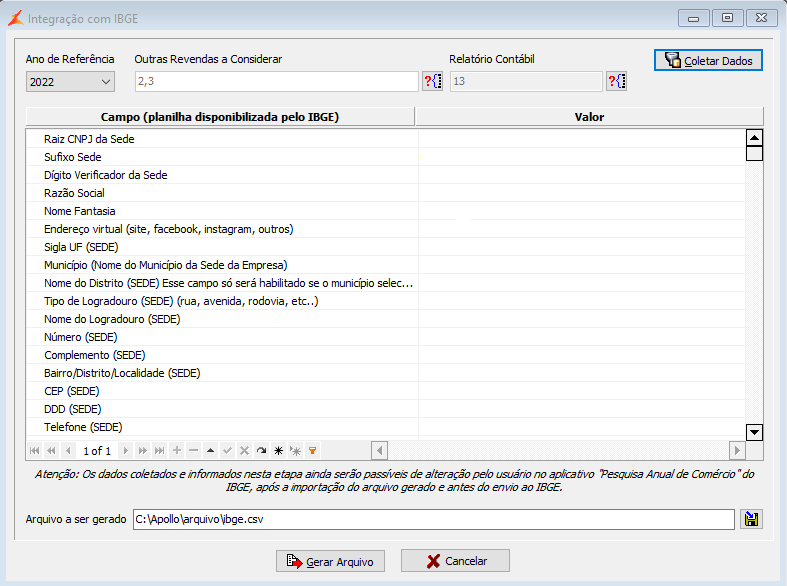Viewport: 787px width, 586px height.
Task: Click the Gerar Arquivo button
Action: (330, 561)
